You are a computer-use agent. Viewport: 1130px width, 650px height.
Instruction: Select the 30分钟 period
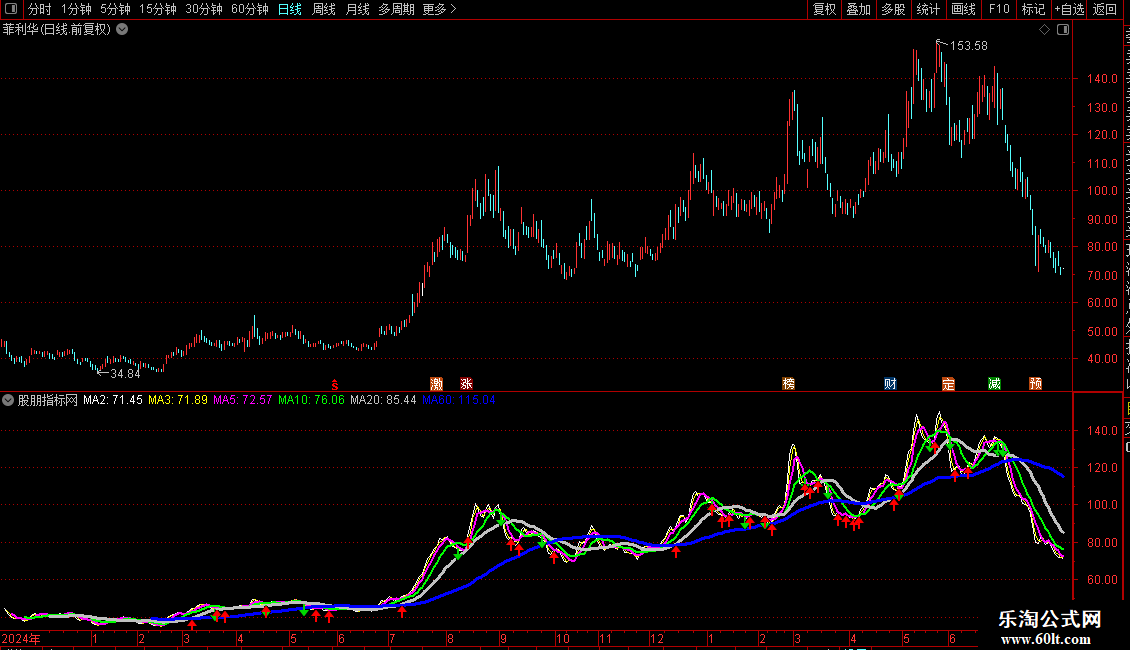point(204,9)
